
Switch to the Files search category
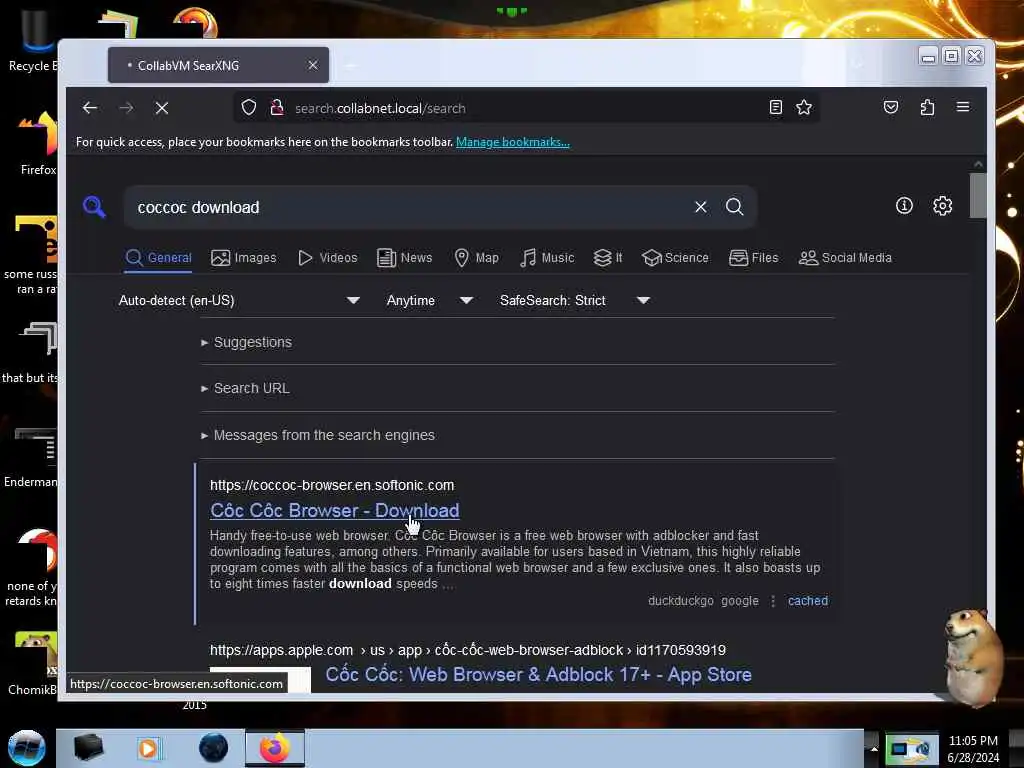tap(753, 257)
